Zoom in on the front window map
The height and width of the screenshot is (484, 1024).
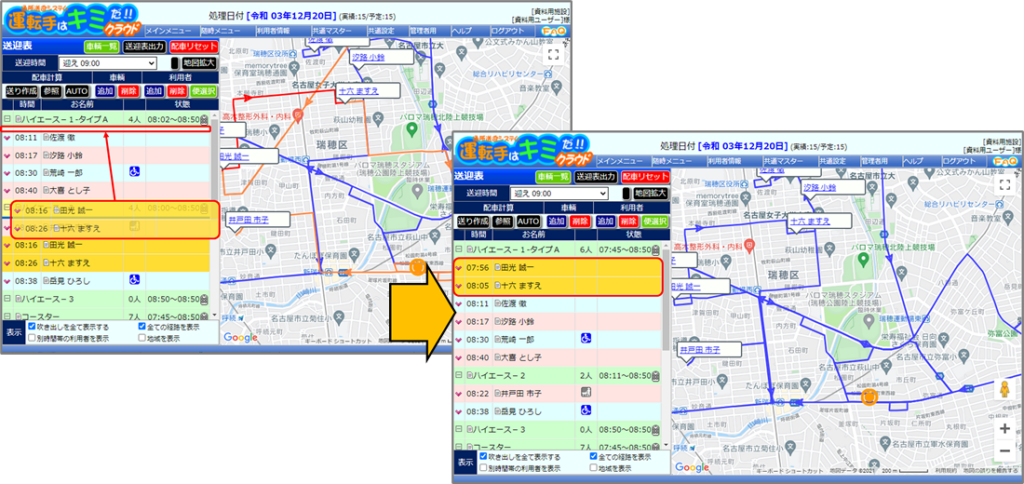point(1004,428)
